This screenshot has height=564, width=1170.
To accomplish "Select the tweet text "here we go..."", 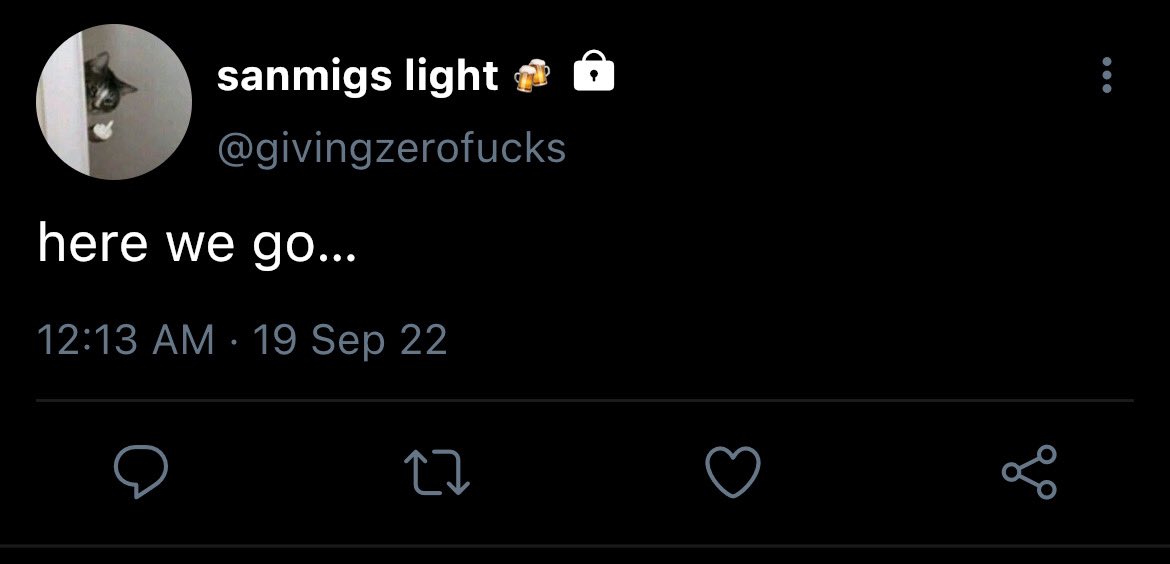I will pyautogui.click(x=198, y=244).
